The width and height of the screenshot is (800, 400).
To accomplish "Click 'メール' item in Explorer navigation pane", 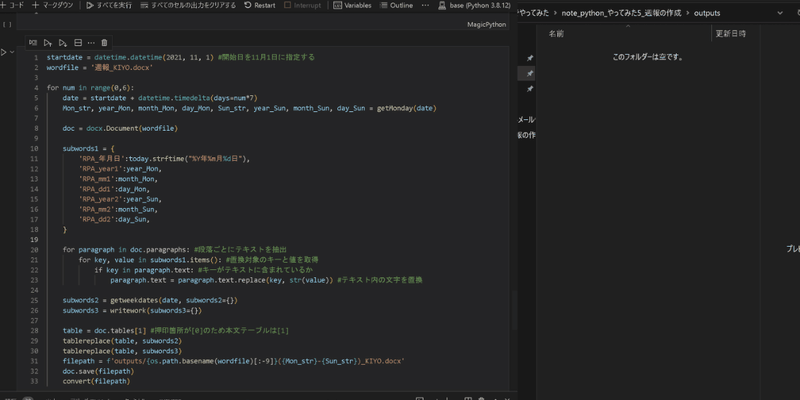I will [x=527, y=120].
